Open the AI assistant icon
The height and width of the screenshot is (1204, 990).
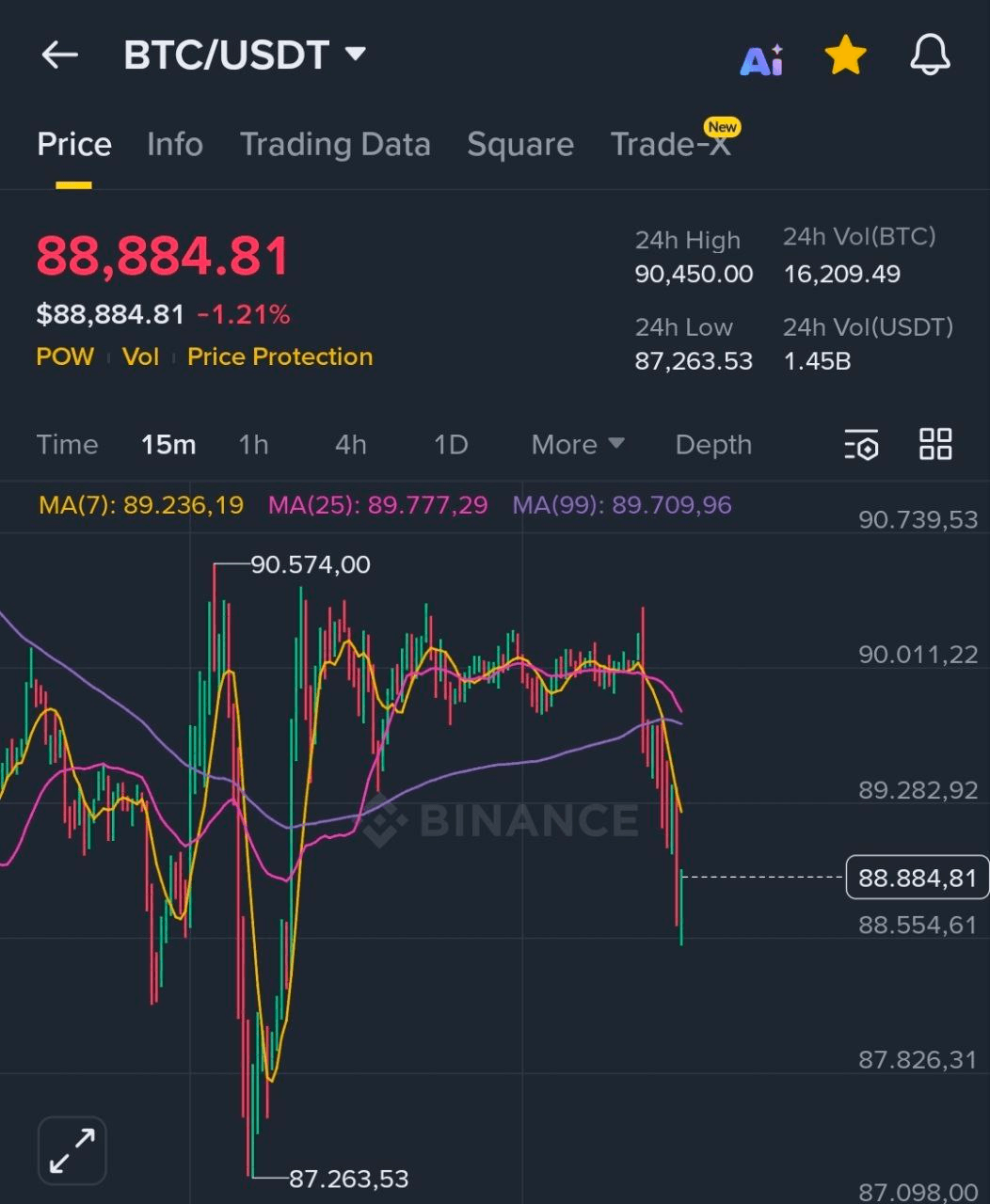[x=761, y=59]
